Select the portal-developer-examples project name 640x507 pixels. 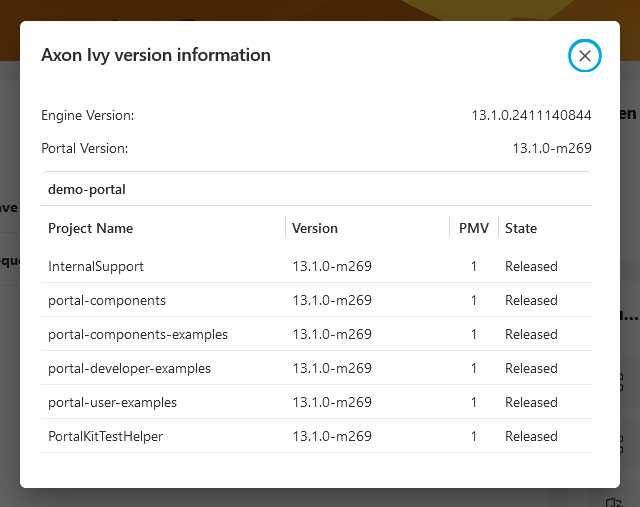(129, 368)
